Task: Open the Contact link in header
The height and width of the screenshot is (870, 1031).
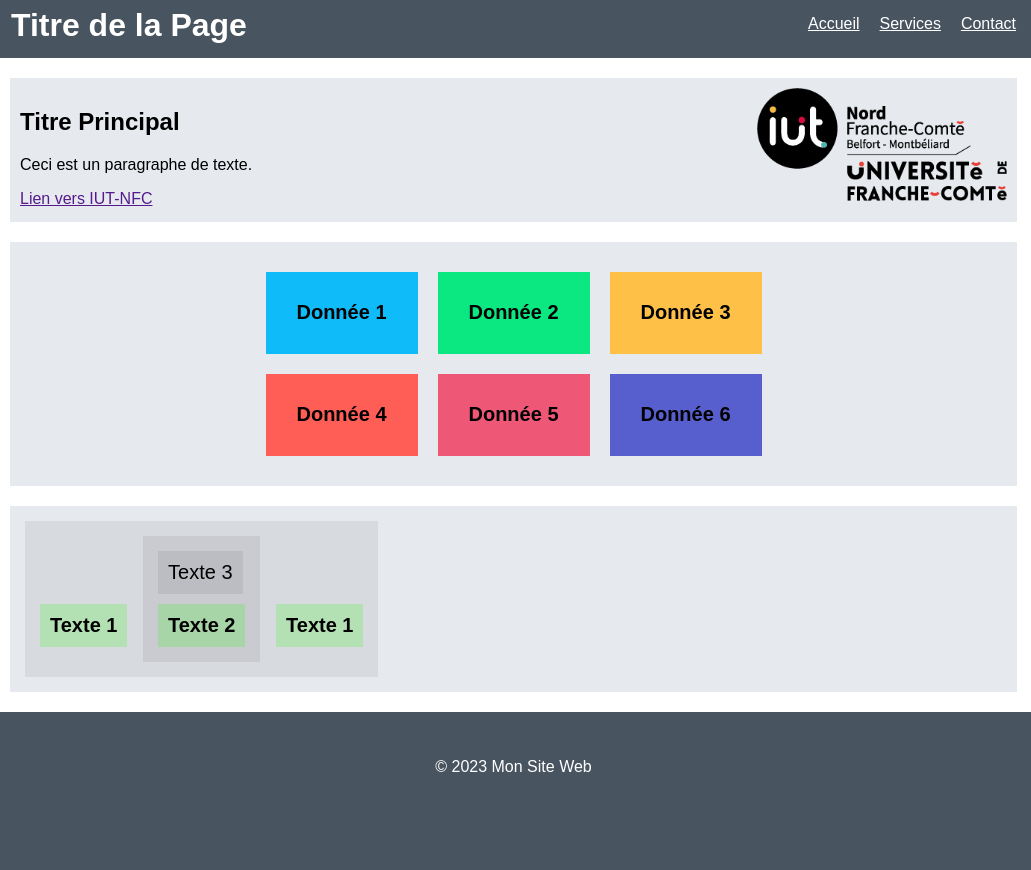Action: [x=987, y=24]
